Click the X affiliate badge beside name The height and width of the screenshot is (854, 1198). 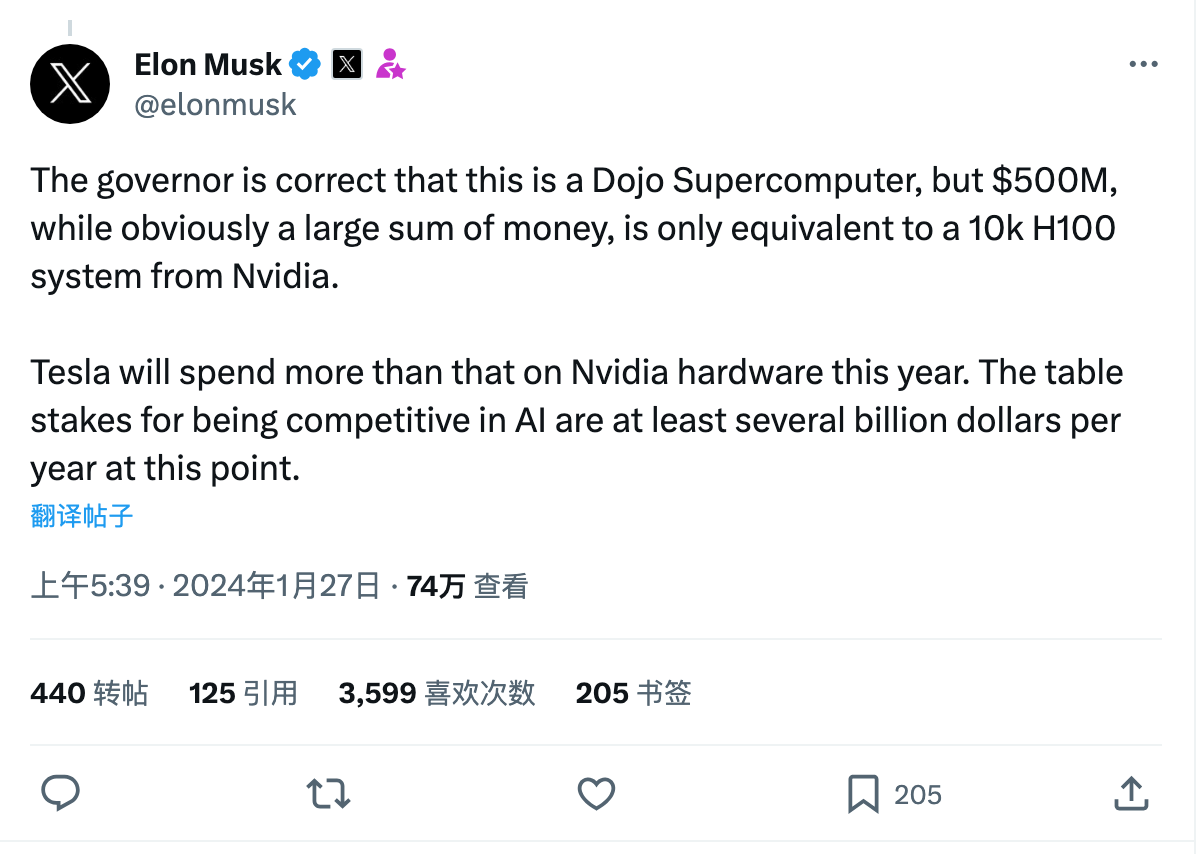[347, 65]
